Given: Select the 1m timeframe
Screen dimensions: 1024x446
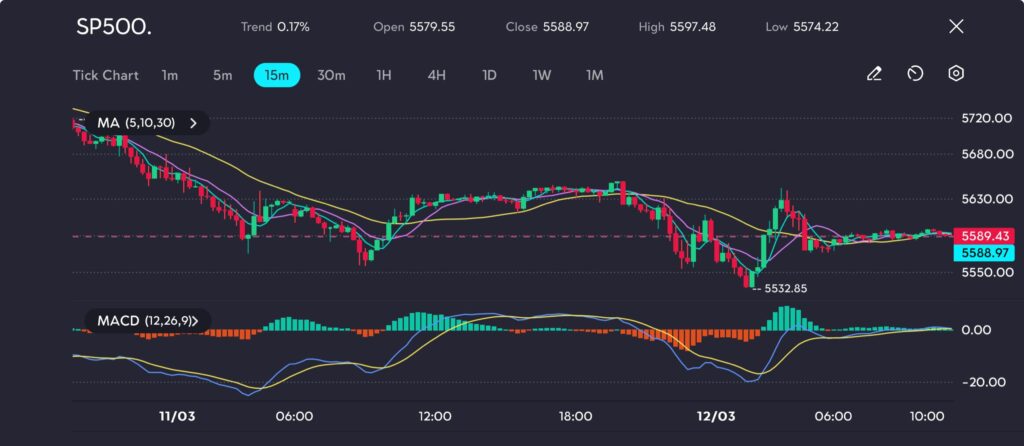Looking at the screenshot, I should (x=170, y=75).
